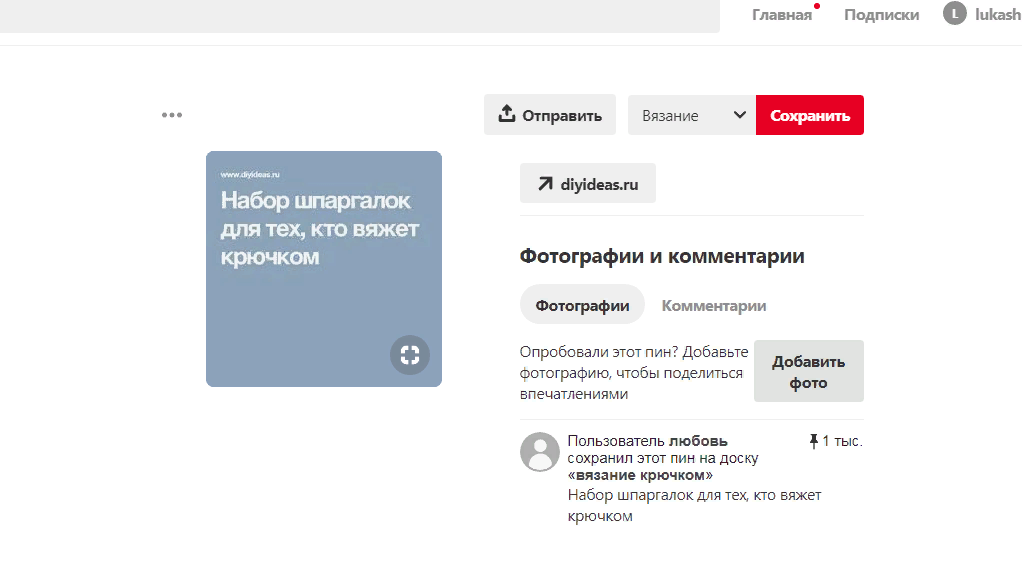Click the red notification dot by Главная
The image size is (1022, 588).
tap(817, 6)
